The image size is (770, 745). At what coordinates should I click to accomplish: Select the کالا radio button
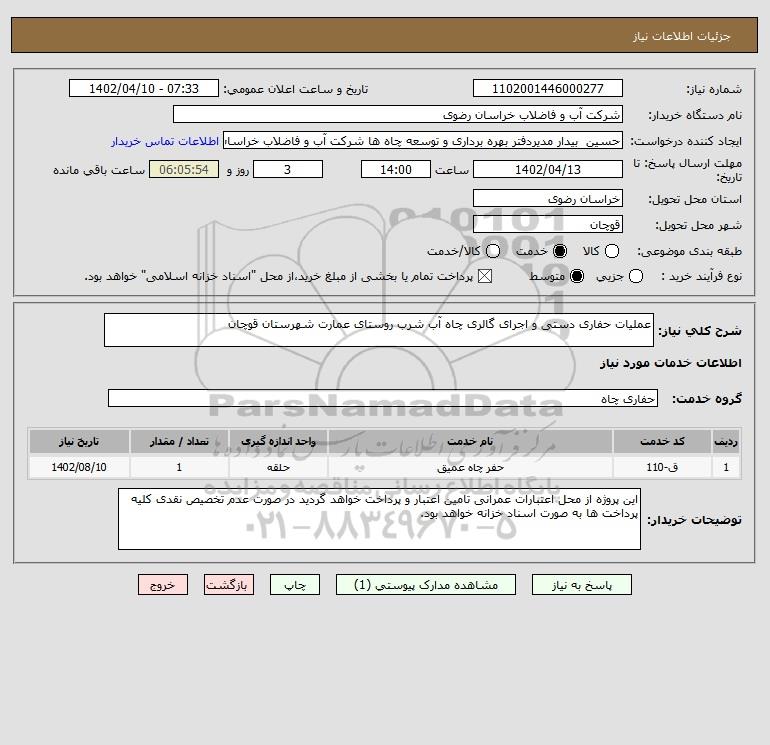[x=612, y=251]
